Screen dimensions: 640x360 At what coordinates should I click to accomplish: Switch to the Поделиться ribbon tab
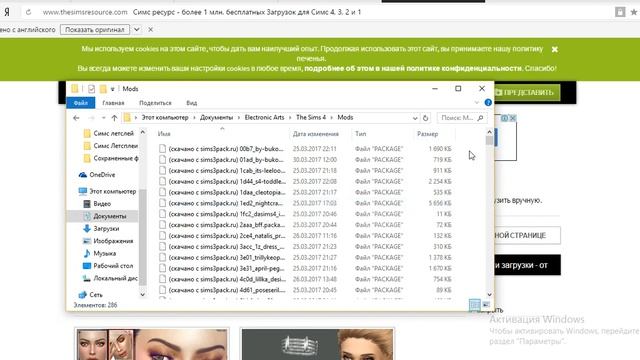tap(155, 103)
